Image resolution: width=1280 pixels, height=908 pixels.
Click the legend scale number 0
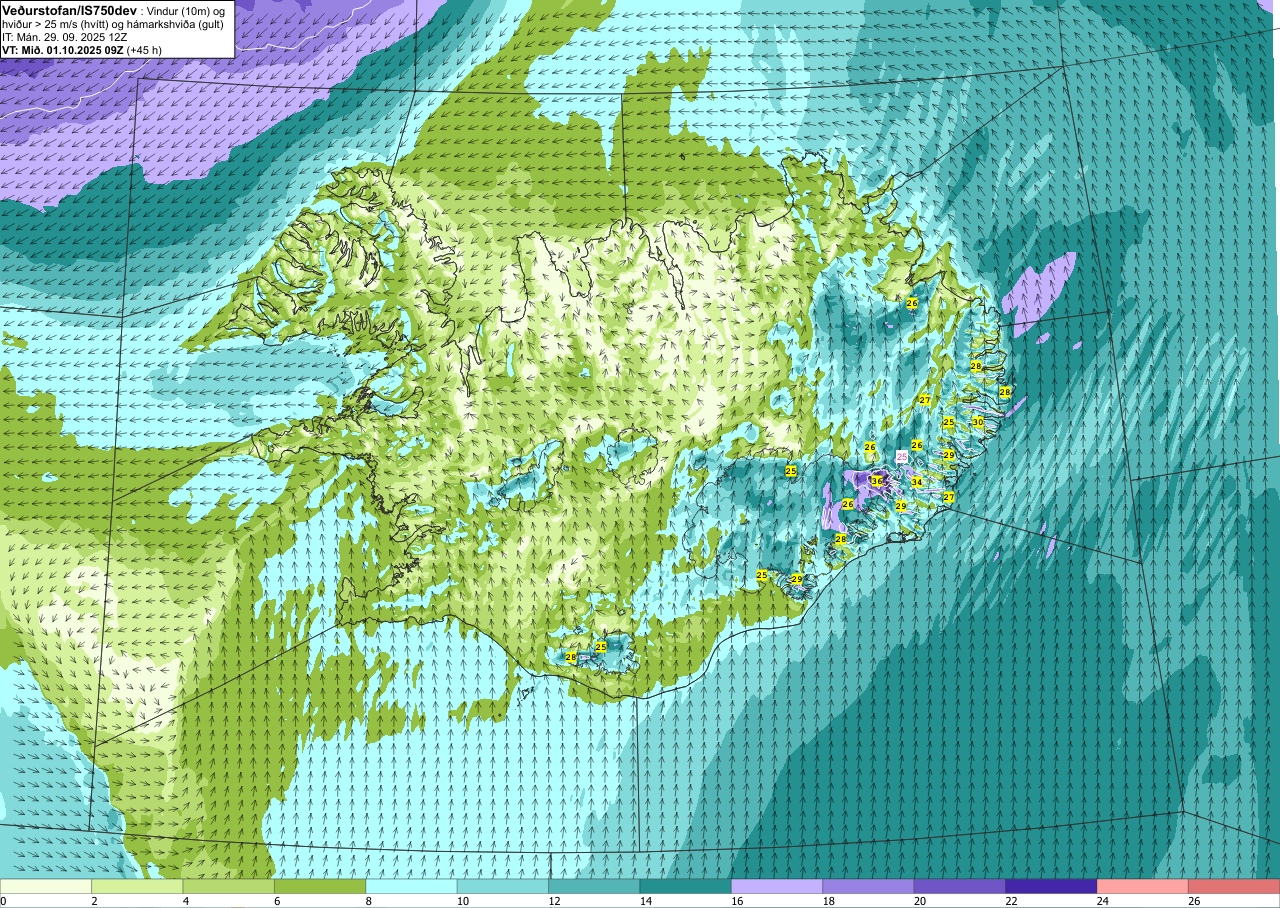coord(3,901)
